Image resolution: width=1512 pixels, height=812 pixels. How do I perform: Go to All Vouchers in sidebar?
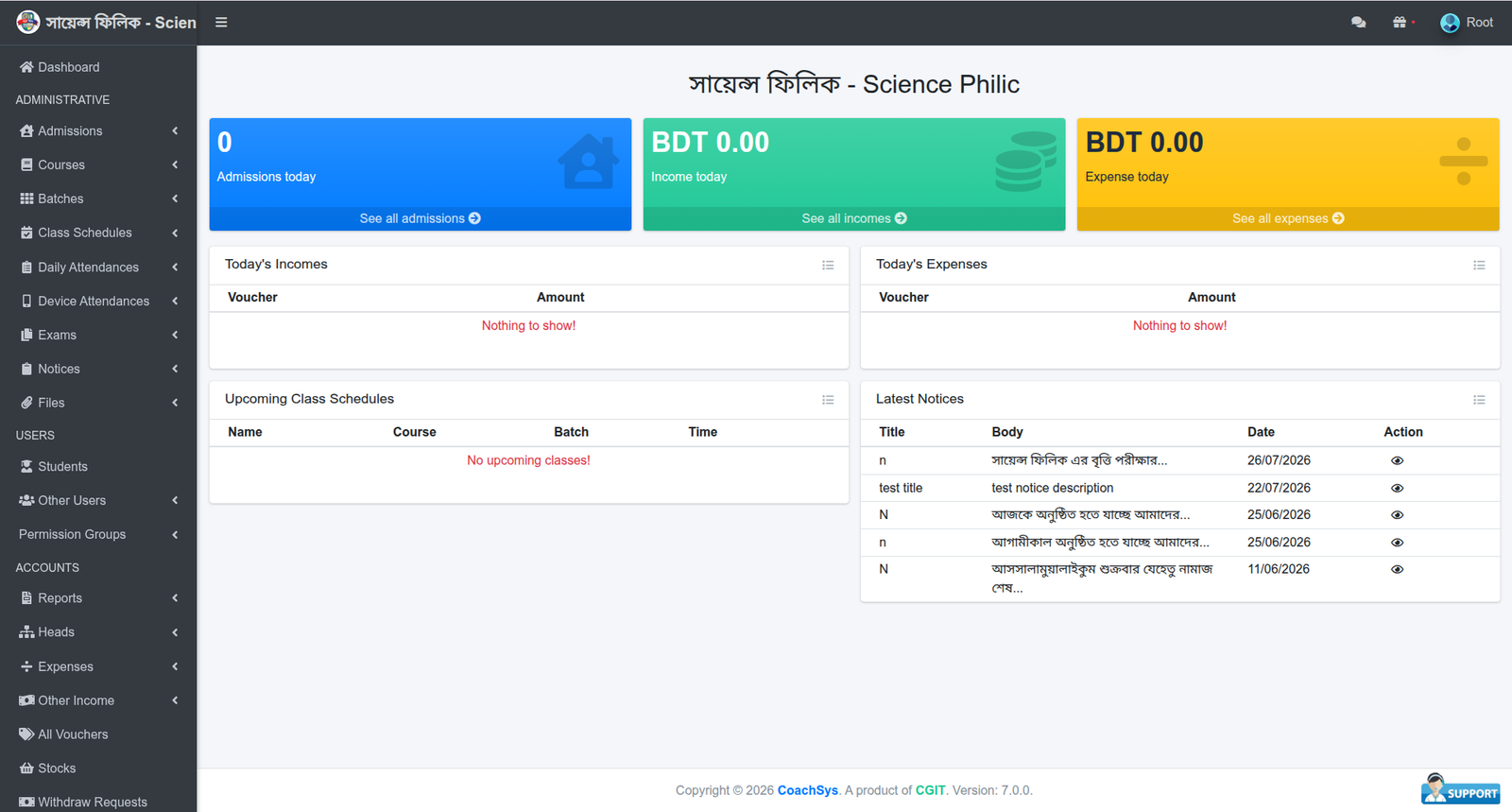[x=98, y=734]
